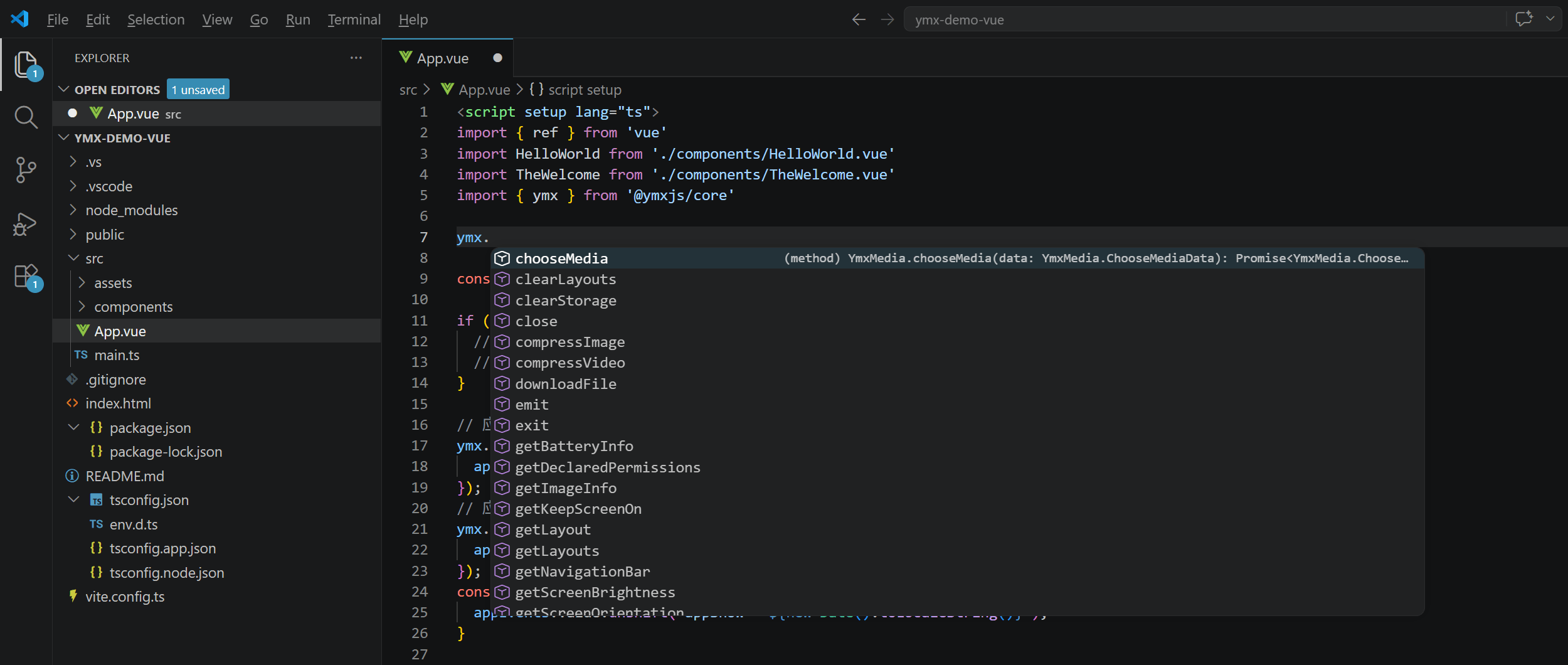Click the src breadcrumb
The height and width of the screenshot is (665, 1568).
[x=408, y=90]
